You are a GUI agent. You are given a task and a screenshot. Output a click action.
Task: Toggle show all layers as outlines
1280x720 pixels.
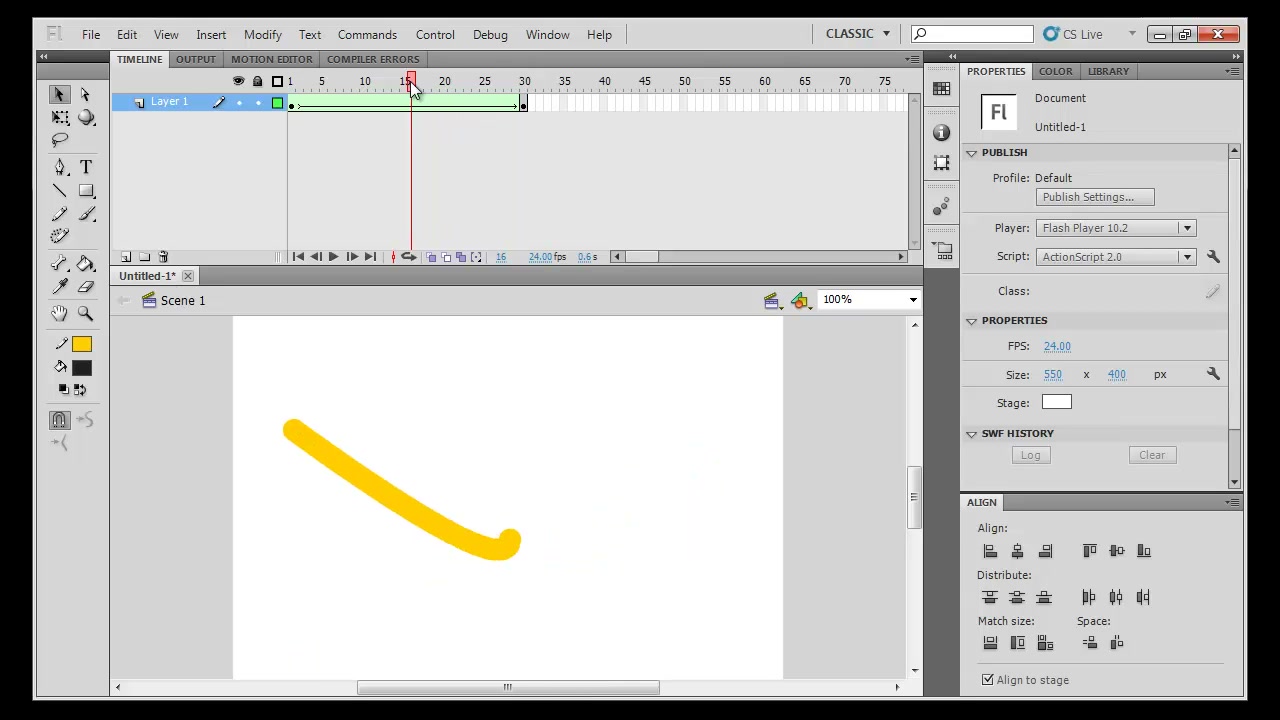[277, 81]
